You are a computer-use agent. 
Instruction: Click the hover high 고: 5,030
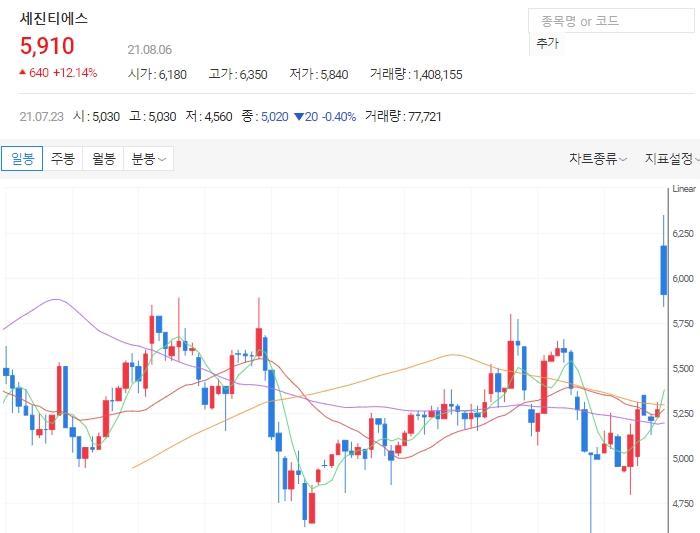click(153, 117)
